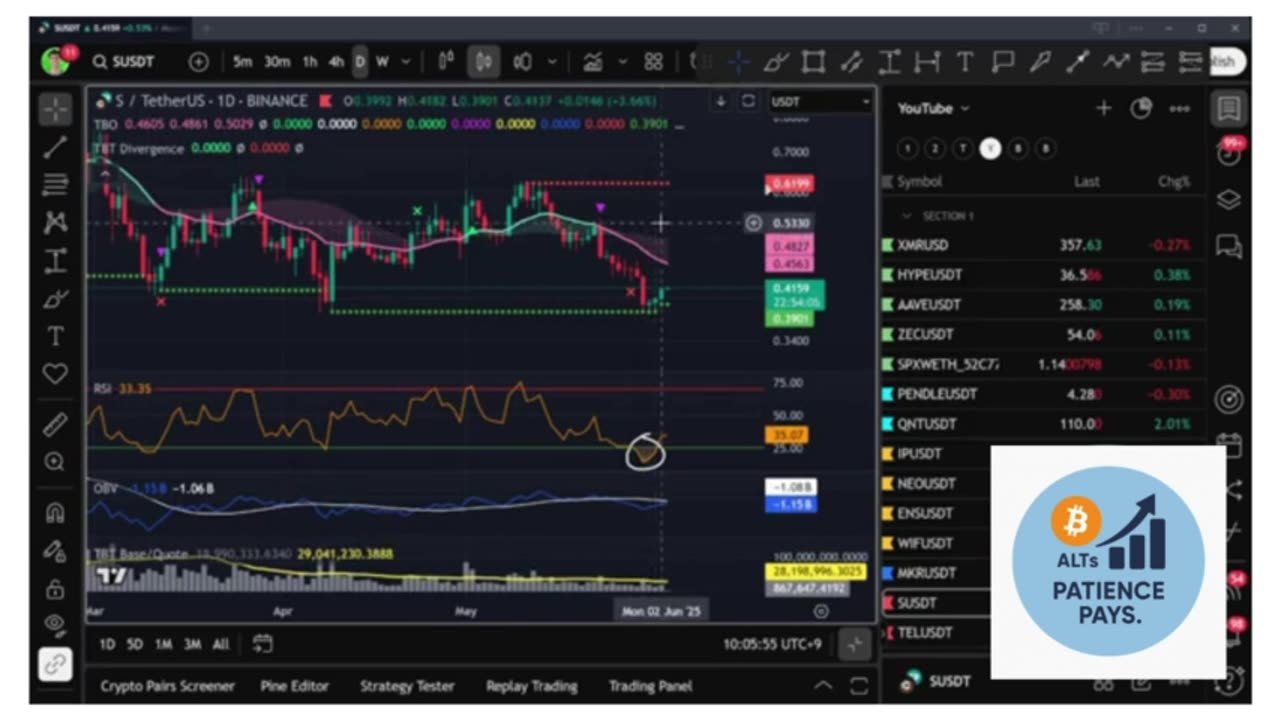Open the Pine Editor tab
The image size is (1280, 720).
pyautogui.click(x=294, y=686)
